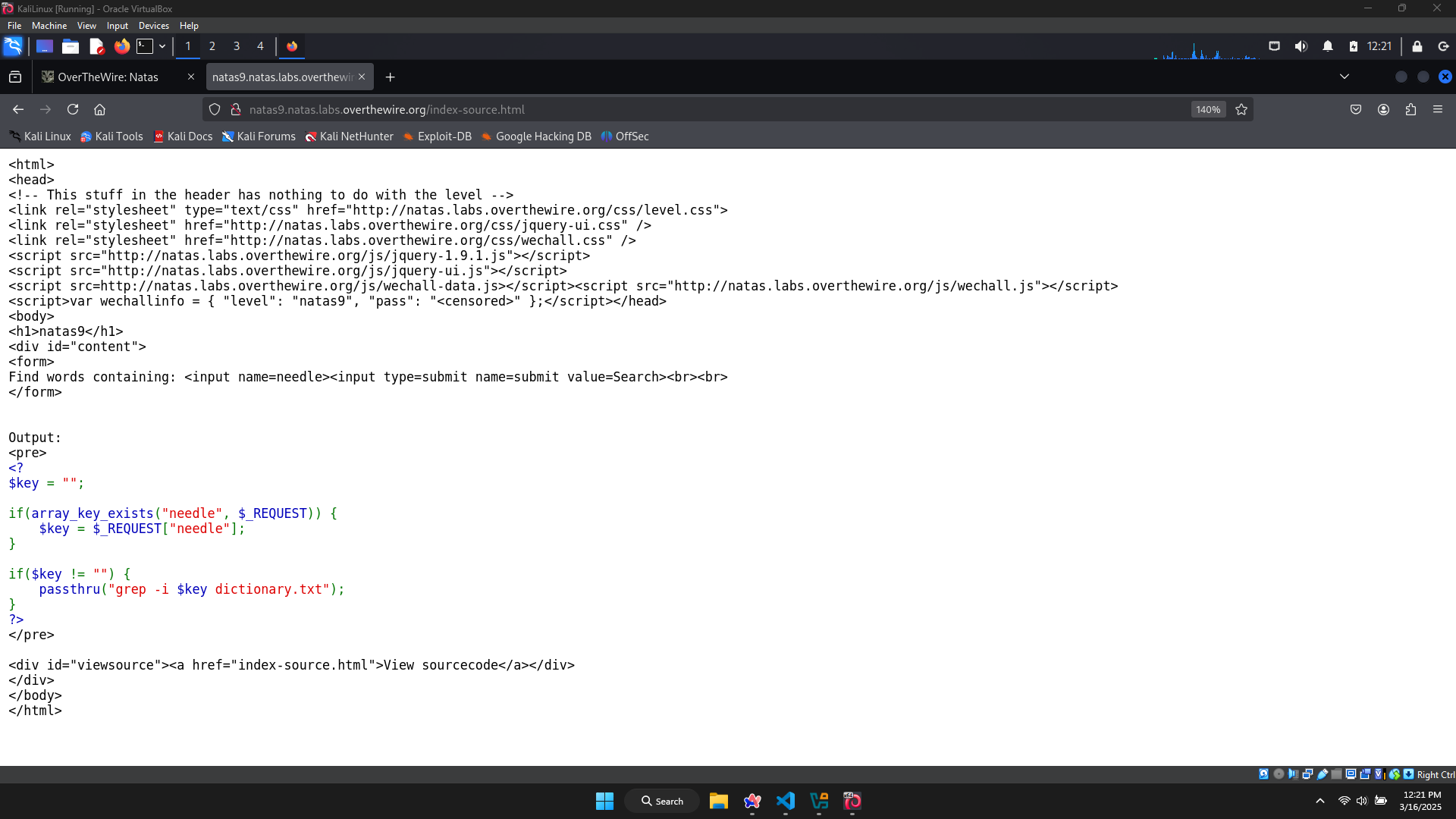Launch Firefox from the Kali panel
Viewport: 1456px width, 819px height.
(121, 46)
